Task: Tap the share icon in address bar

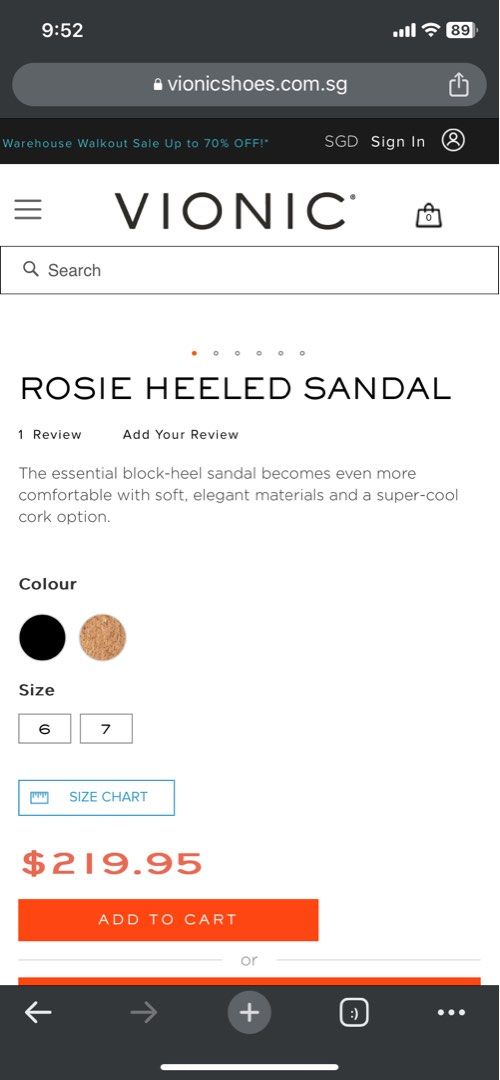Action: 459,85
